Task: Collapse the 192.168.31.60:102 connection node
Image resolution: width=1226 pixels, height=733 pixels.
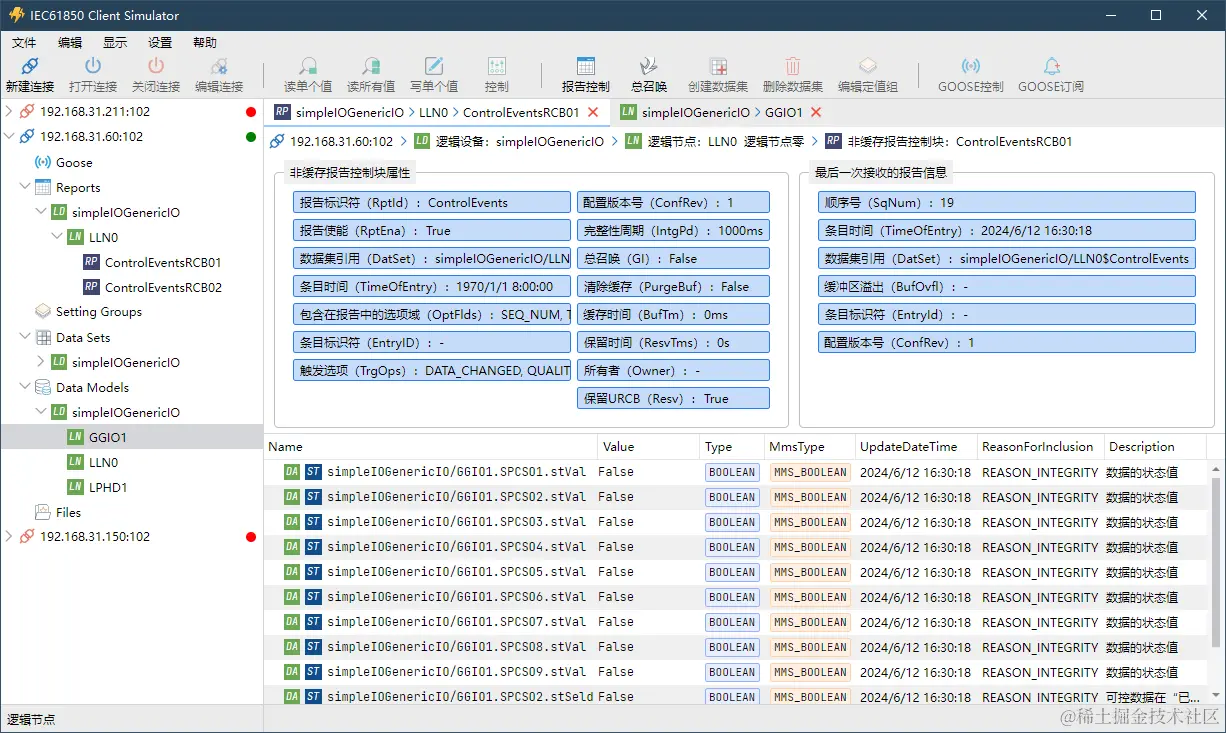Action: click(9, 137)
